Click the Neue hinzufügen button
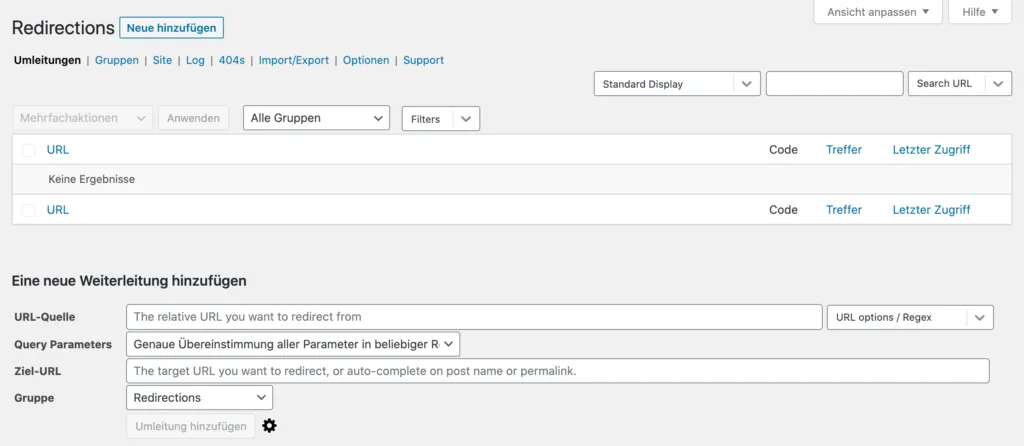 [x=172, y=28]
